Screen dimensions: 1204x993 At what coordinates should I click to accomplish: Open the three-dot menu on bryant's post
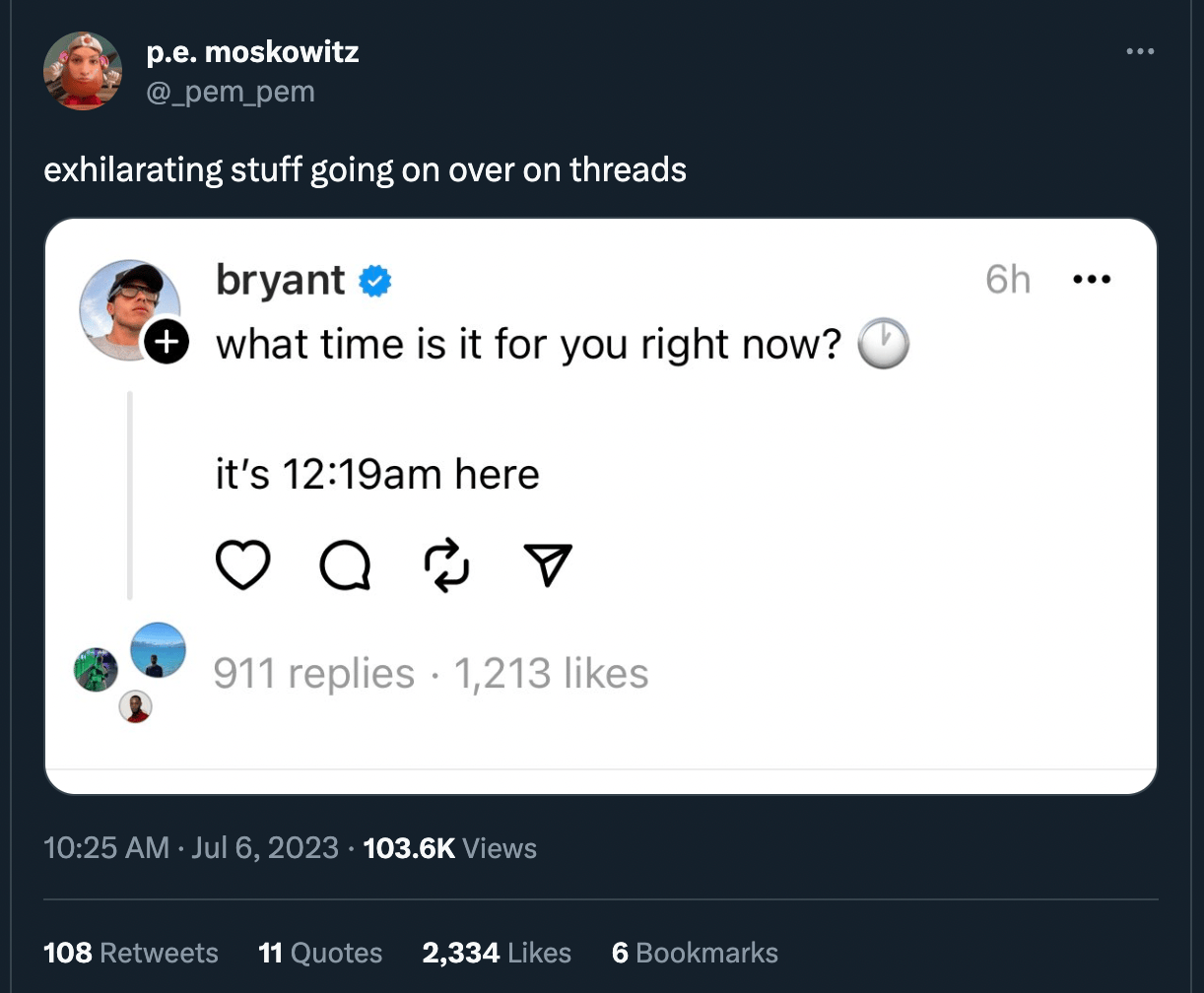(x=1091, y=281)
